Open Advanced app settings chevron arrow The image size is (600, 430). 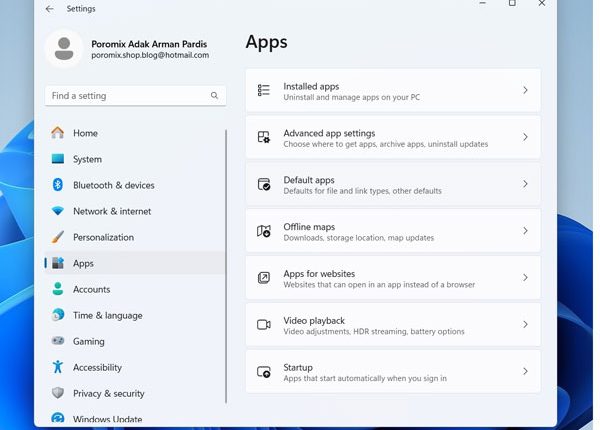pos(525,137)
